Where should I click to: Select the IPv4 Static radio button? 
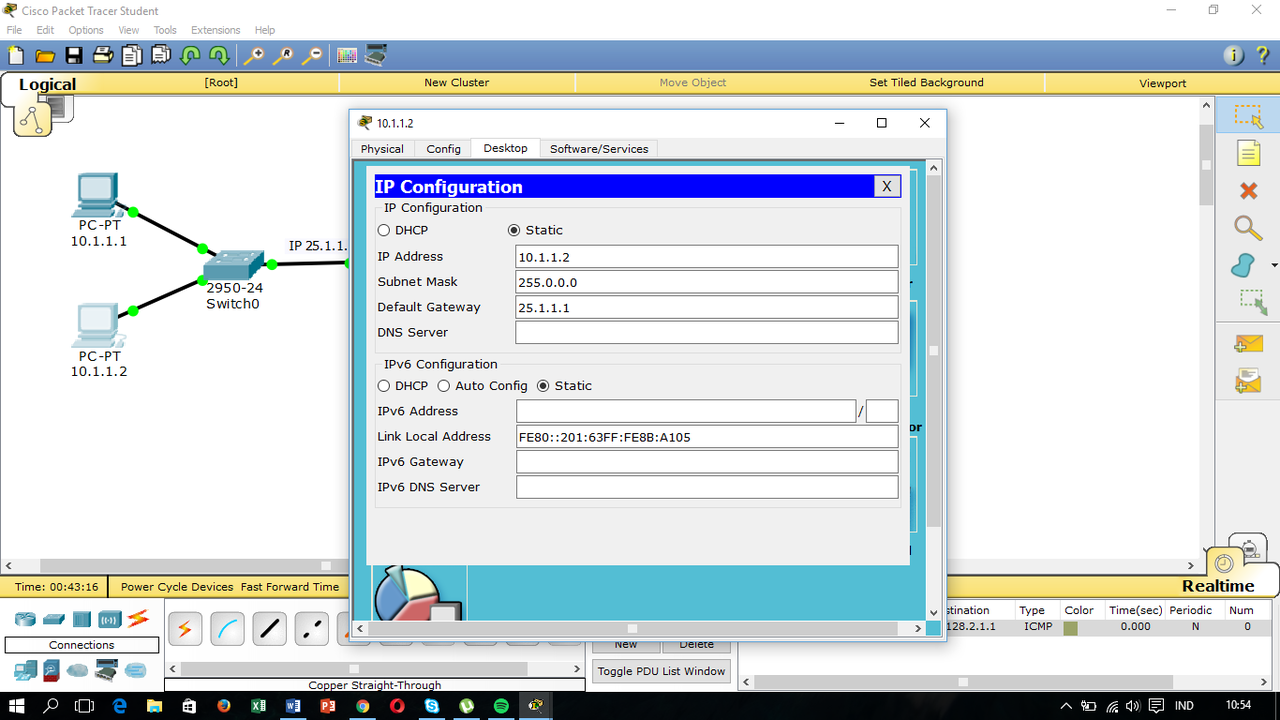(x=514, y=230)
